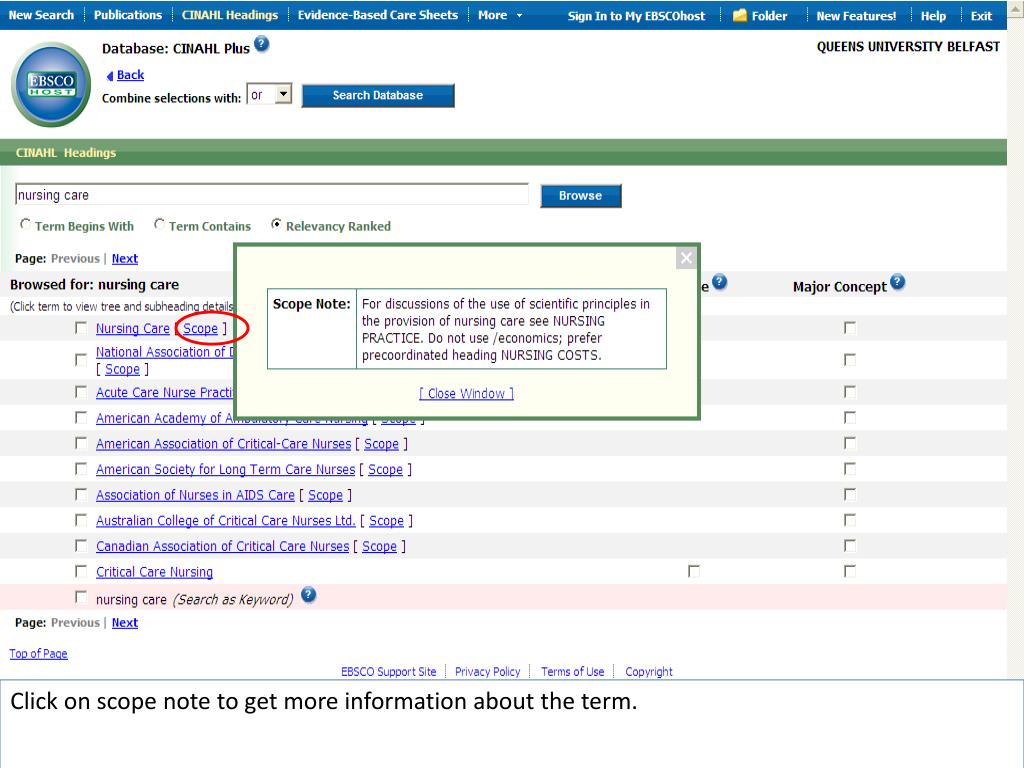Select Term Begins With radio button
This screenshot has width=1024, height=768.
coord(25,225)
